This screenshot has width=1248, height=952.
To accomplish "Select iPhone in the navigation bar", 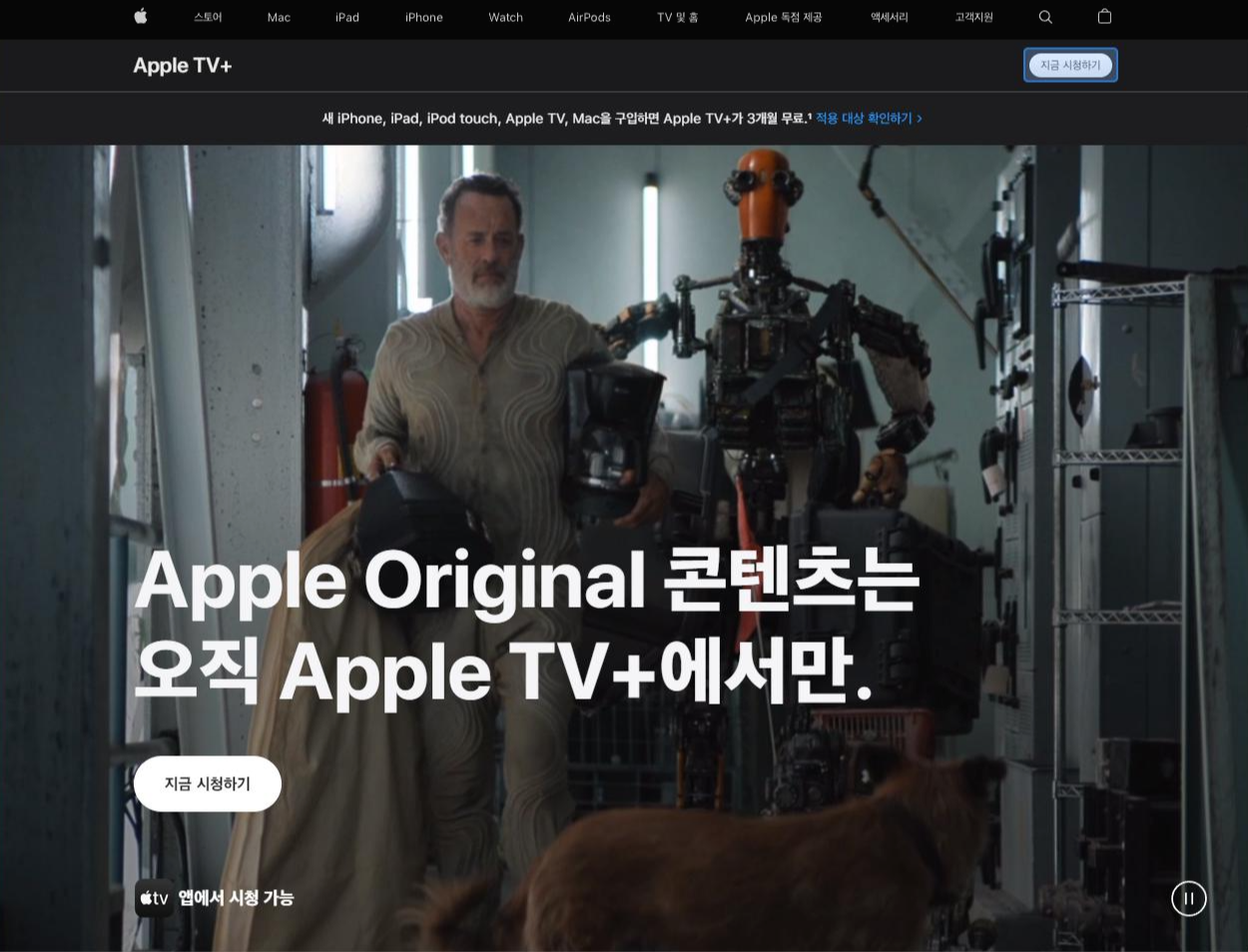I will [x=424, y=17].
